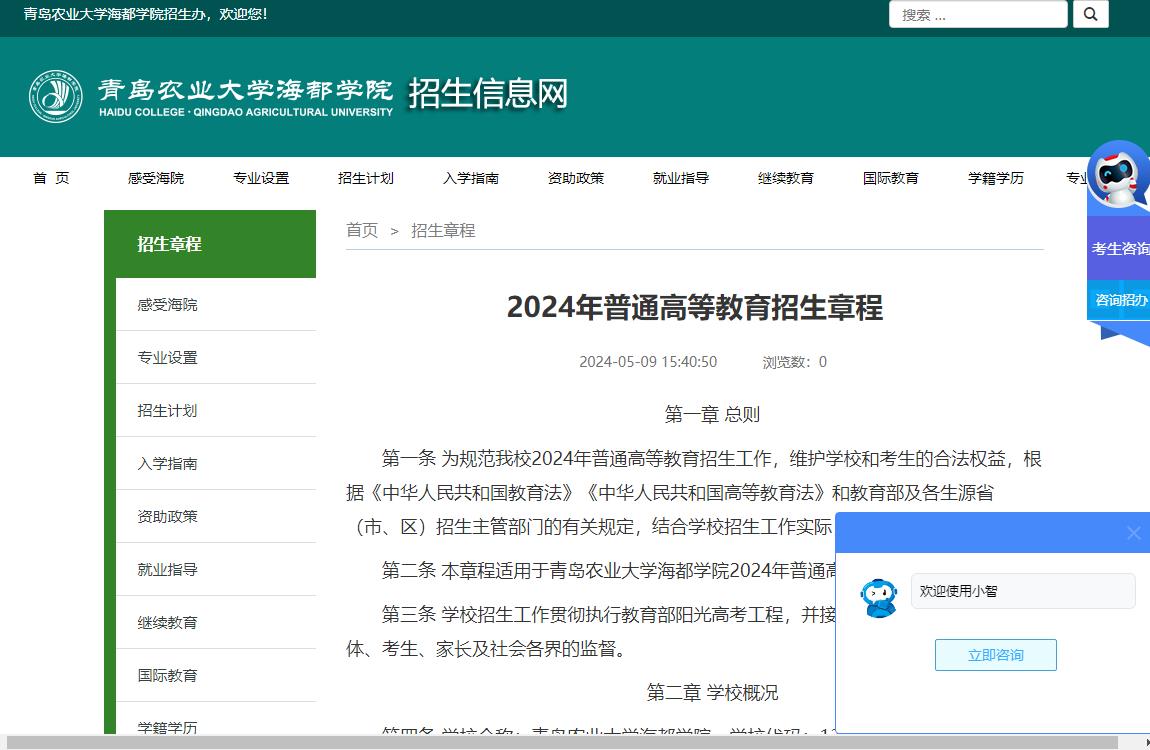Open the 2024年普通高等教育招生章程 article title
The width and height of the screenshot is (1150, 750).
(693, 310)
